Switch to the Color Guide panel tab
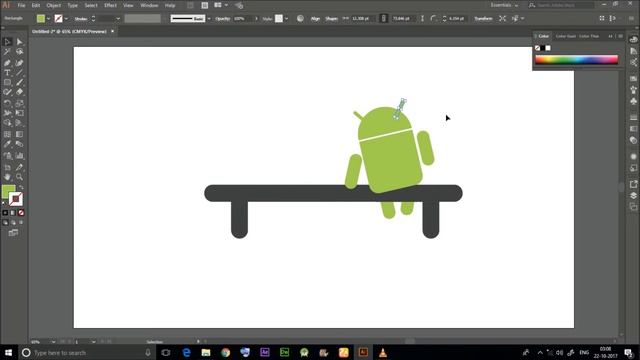This screenshot has height=360, width=640. (566, 36)
